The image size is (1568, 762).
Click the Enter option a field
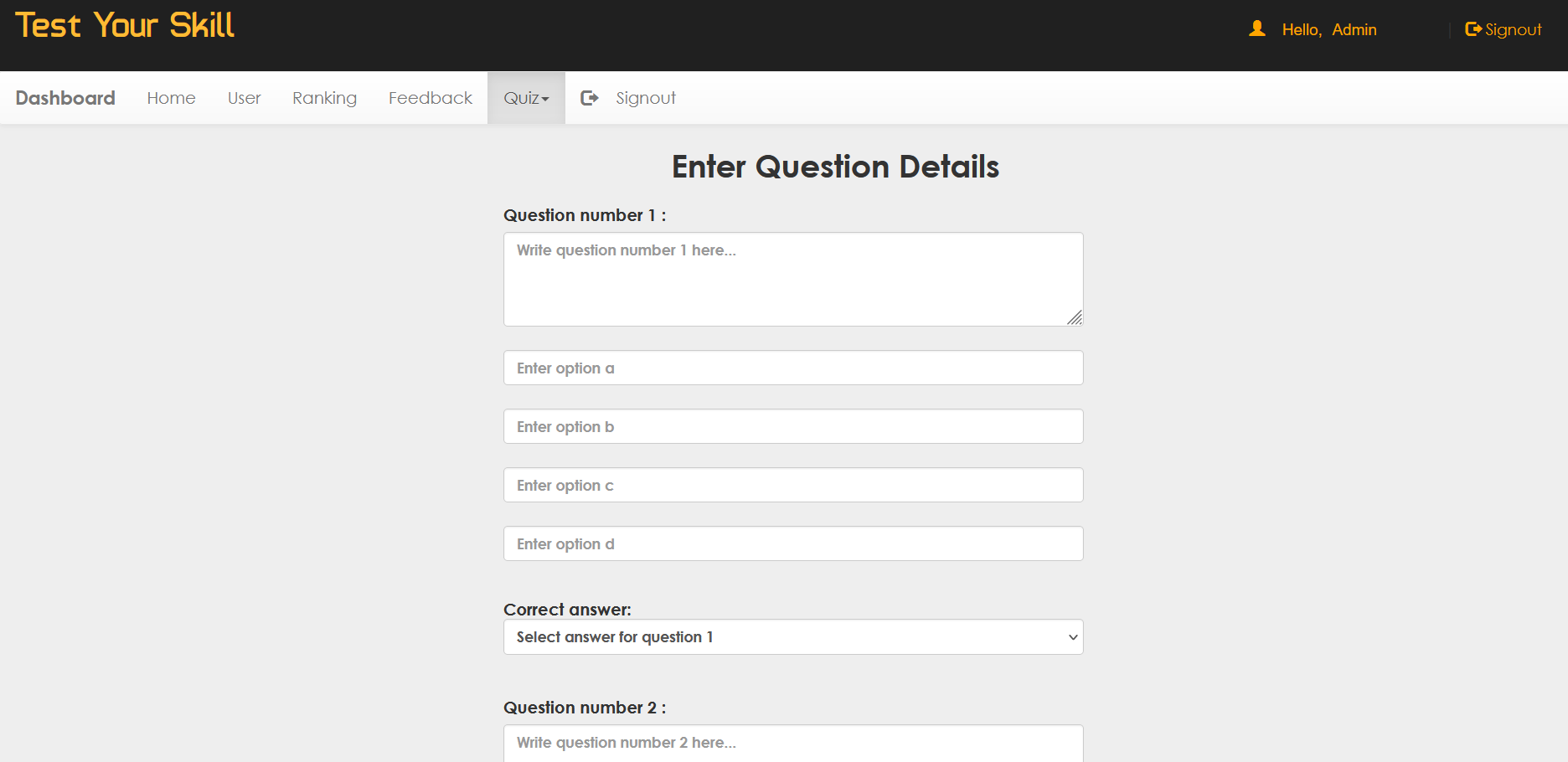pyautogui.click(x=792, y=368)
